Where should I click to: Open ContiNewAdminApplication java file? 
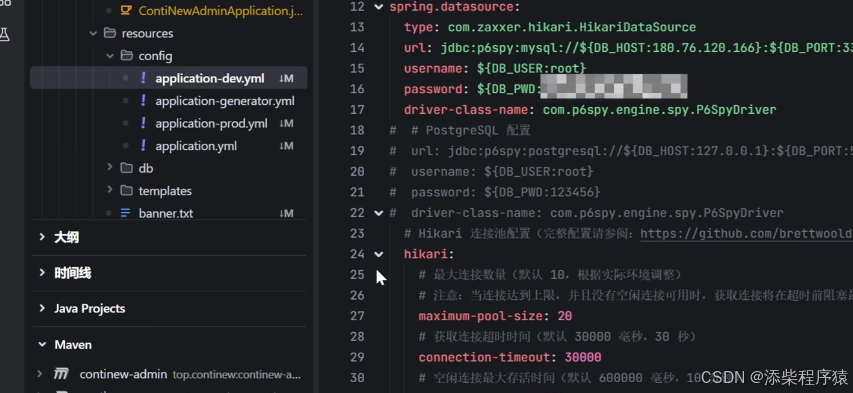[220, 11]
